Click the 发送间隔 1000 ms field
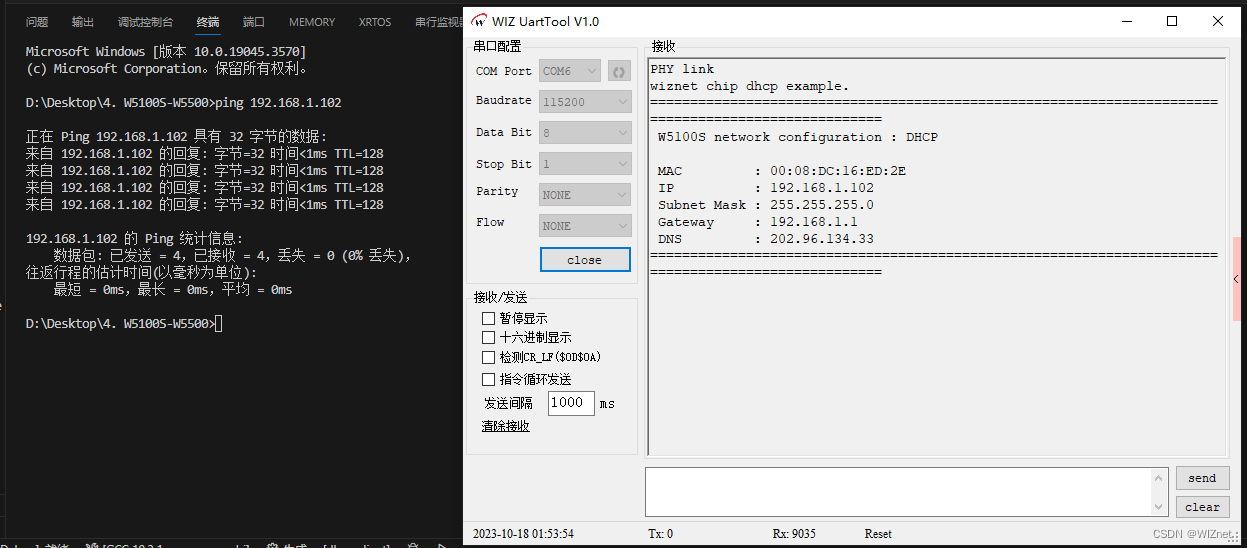The width and height of the screenshot is (1247, 548). click(x=571, y=403)
